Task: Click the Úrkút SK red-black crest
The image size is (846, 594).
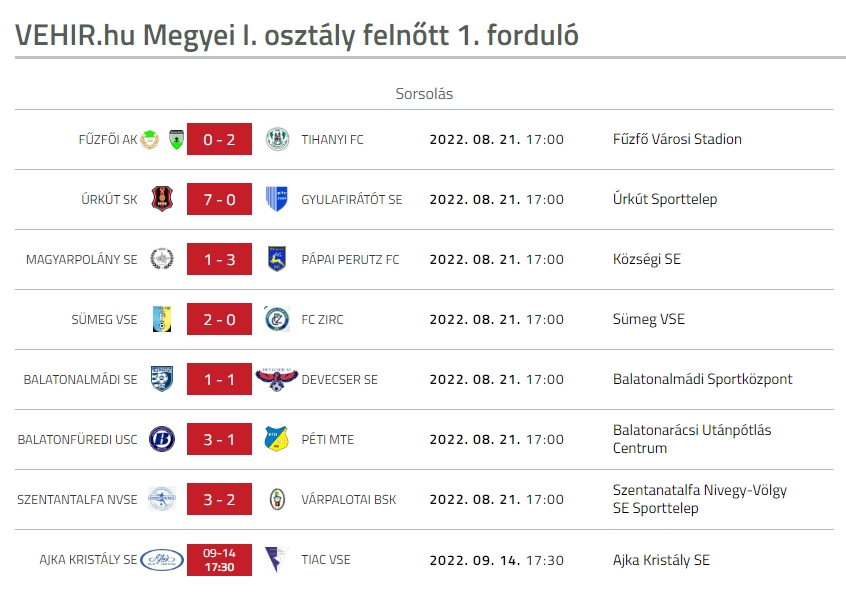Action: click(162, 199)
